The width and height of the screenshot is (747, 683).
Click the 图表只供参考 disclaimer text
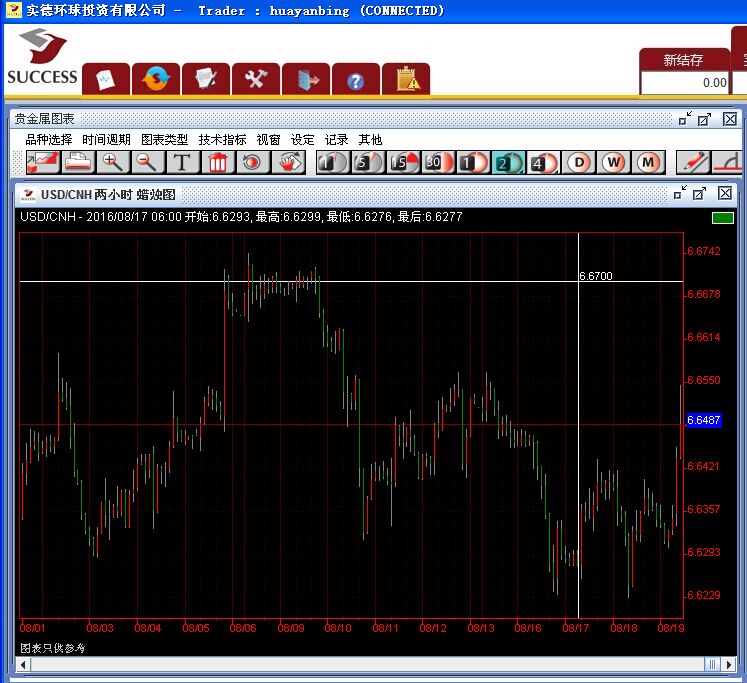tap(52, 648)
